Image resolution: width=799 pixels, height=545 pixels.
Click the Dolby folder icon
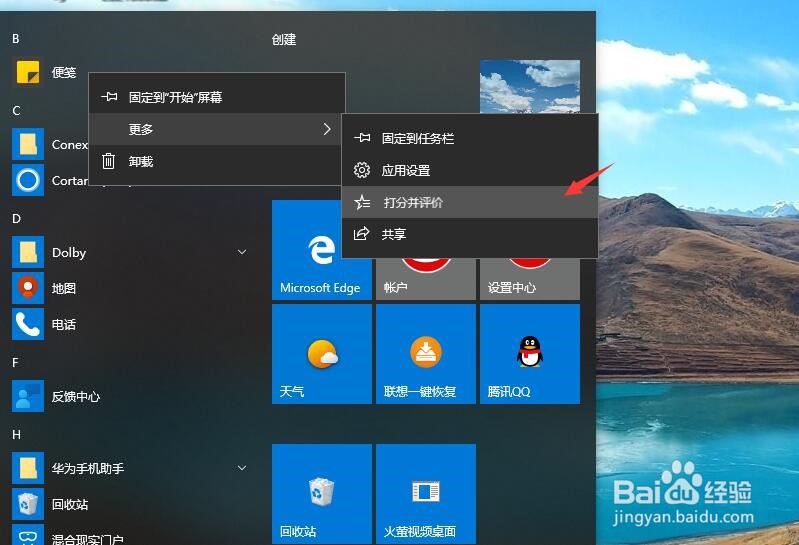pyautogui.click(x=28, y=252)
